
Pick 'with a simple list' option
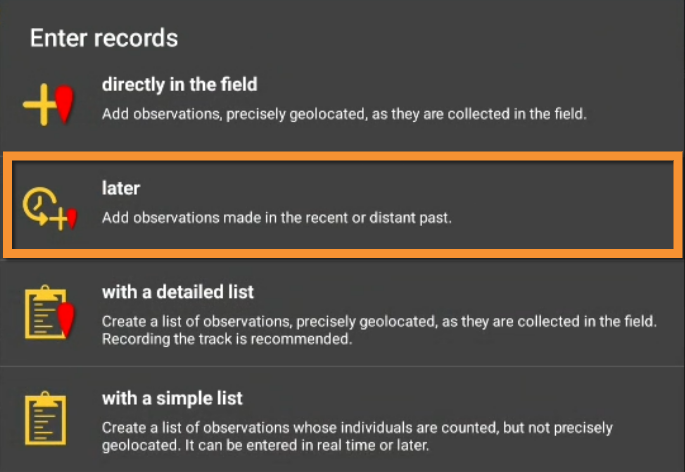tap(172, 398)
